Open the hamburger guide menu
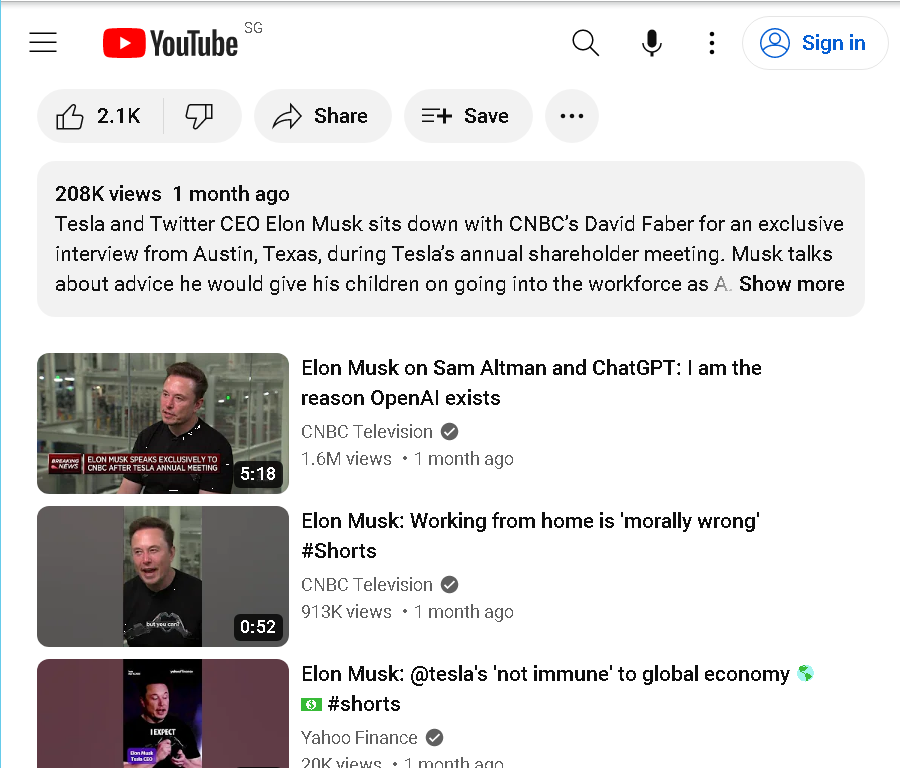900x768 pixels. [43, 42]
